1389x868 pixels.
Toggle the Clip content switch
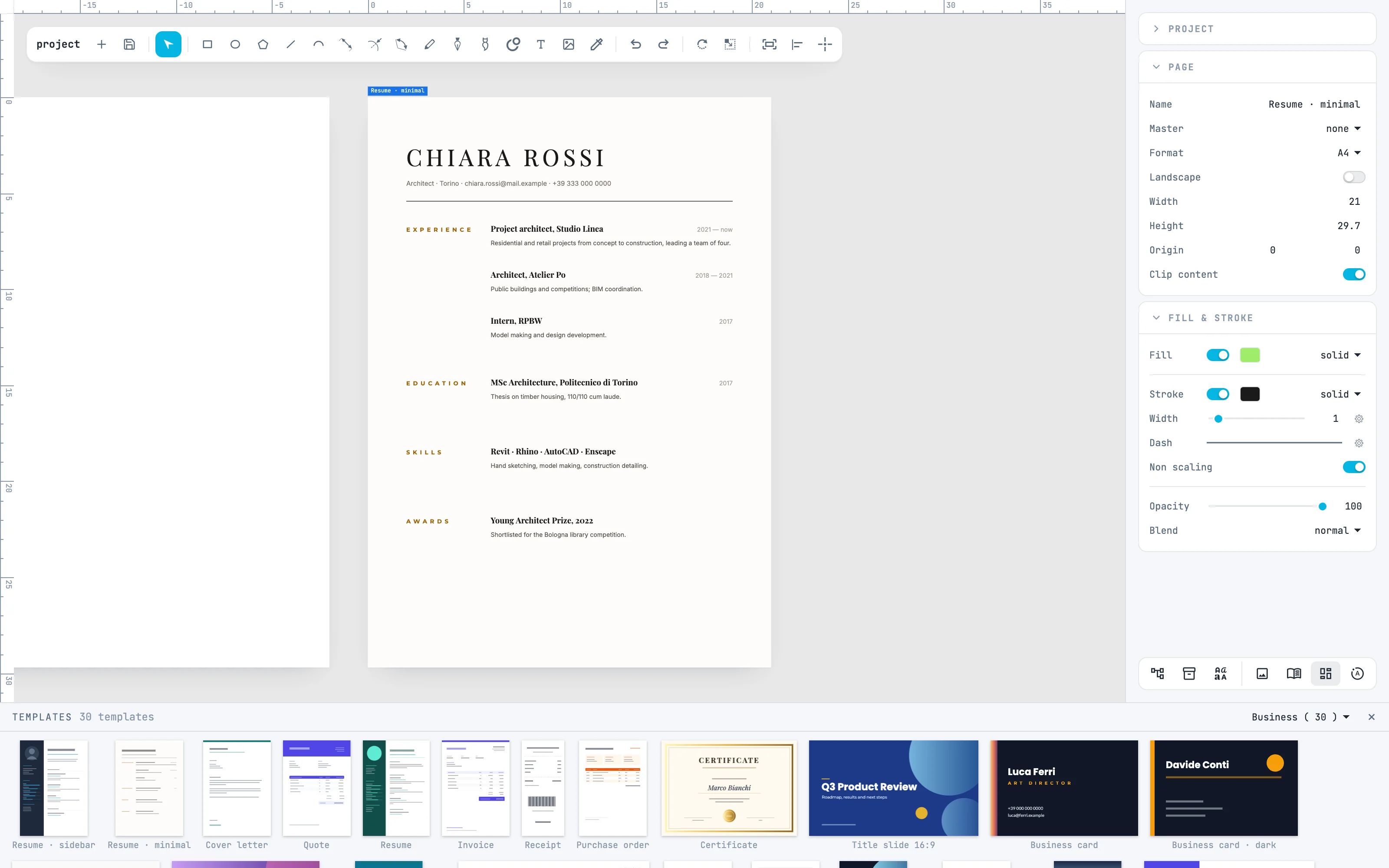click(1353, 274)
